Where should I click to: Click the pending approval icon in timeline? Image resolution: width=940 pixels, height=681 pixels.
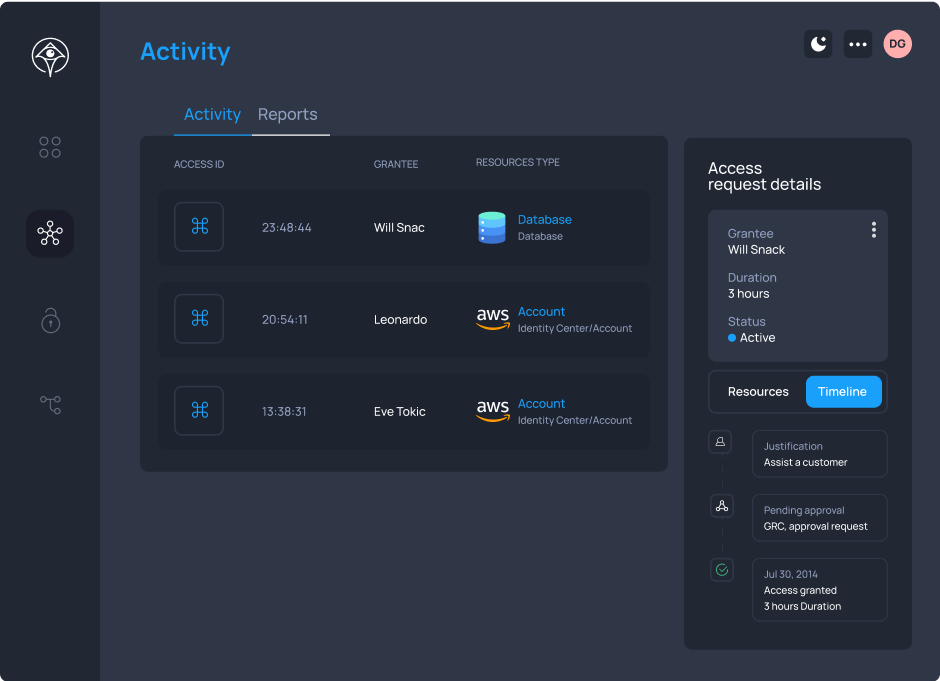(721, 505)
